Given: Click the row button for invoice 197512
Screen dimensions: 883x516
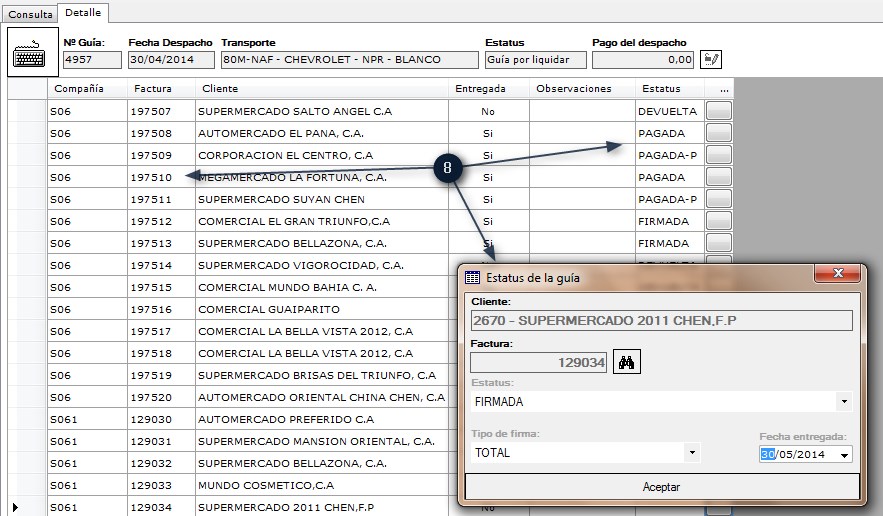Looking at the screenshot, I should click(719, 221).
